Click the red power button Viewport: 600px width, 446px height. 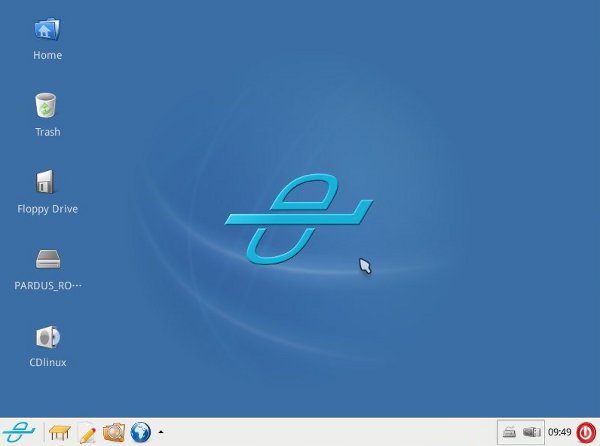(586, 433)
